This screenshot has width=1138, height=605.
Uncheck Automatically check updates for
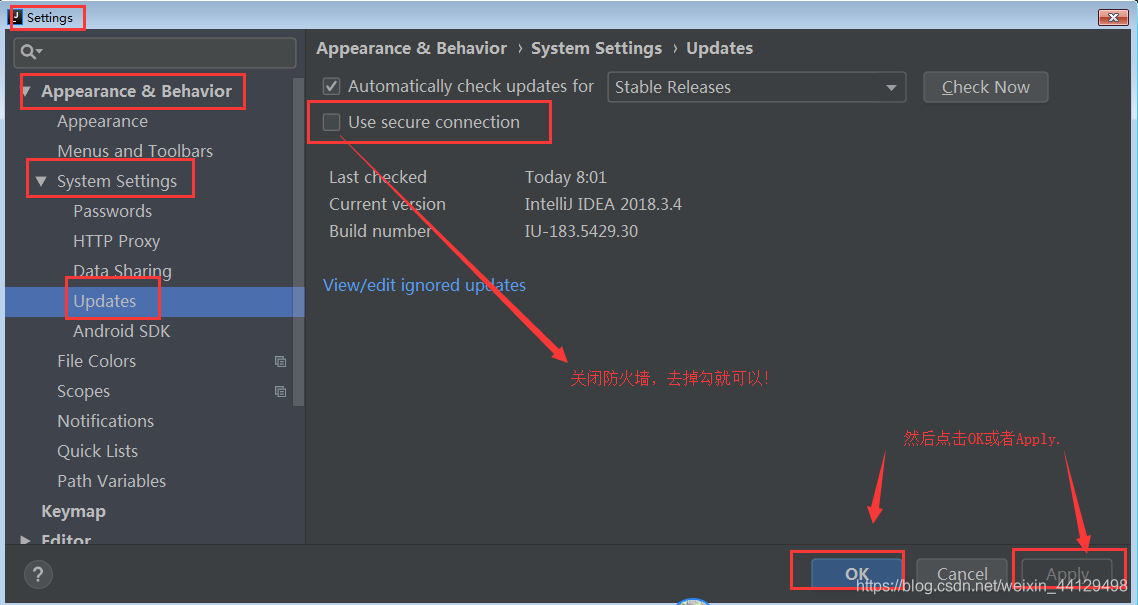pyautogui.click(x=332, y=86)
